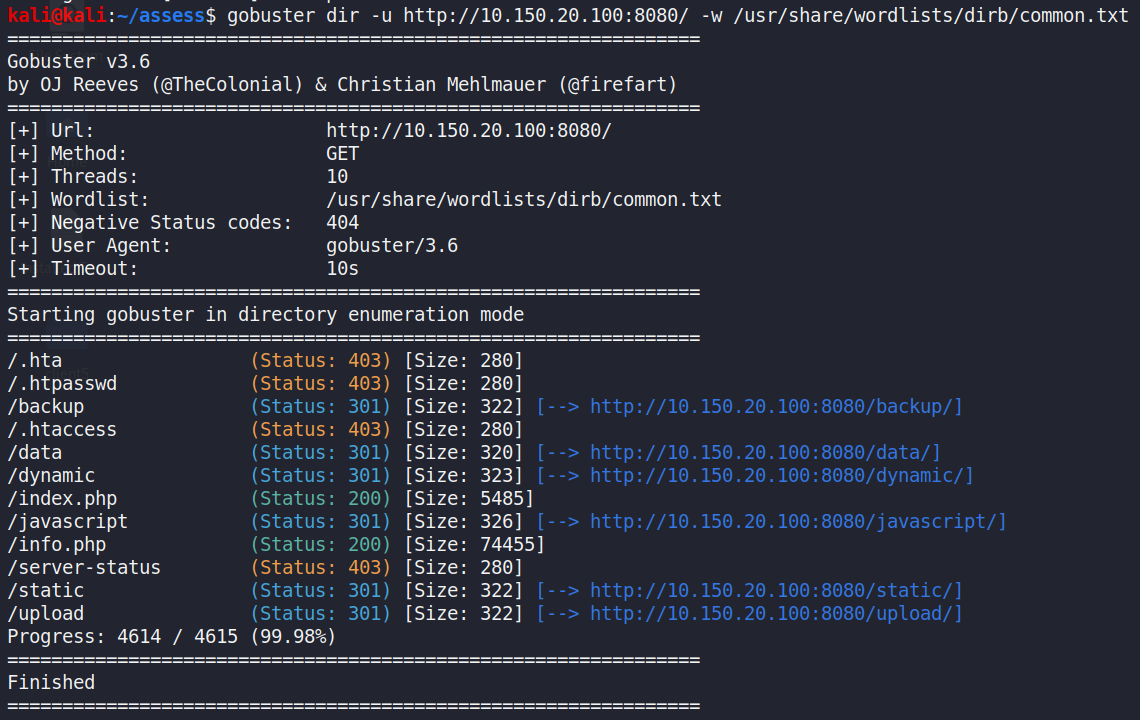Click the /server-status result path

pos(84,568)
